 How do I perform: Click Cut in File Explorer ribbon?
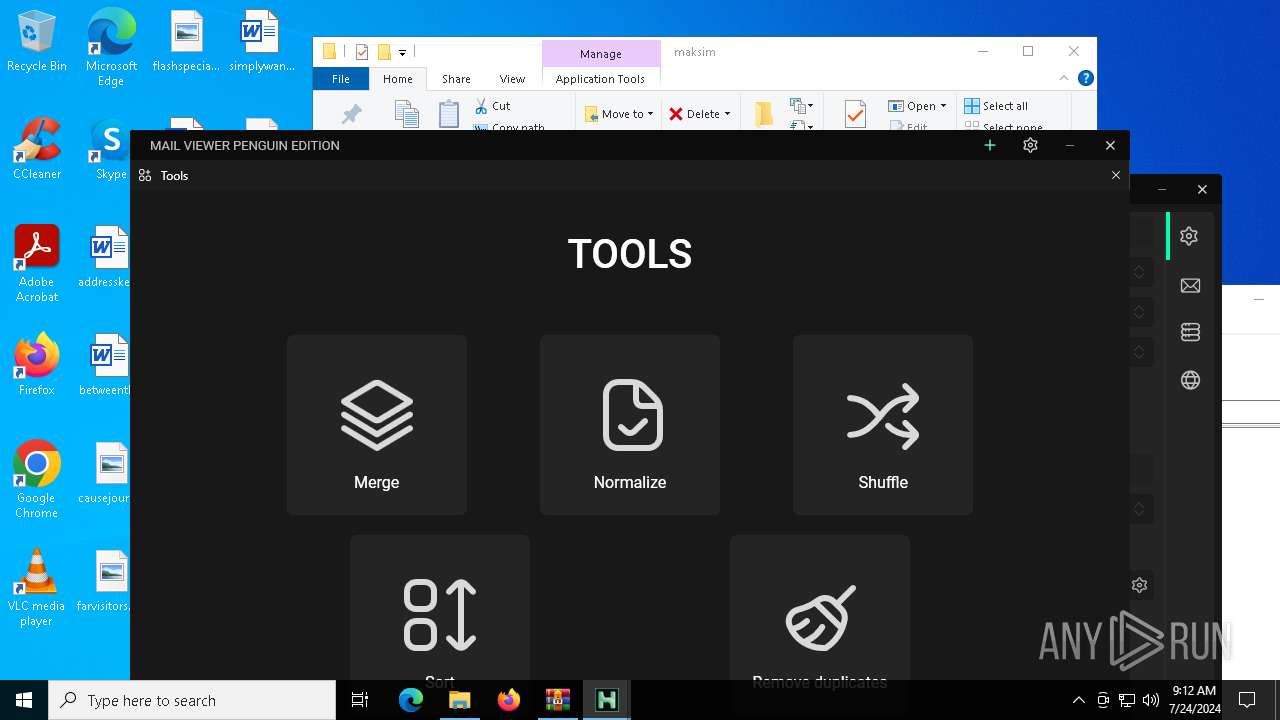click(x=492, y=106)
